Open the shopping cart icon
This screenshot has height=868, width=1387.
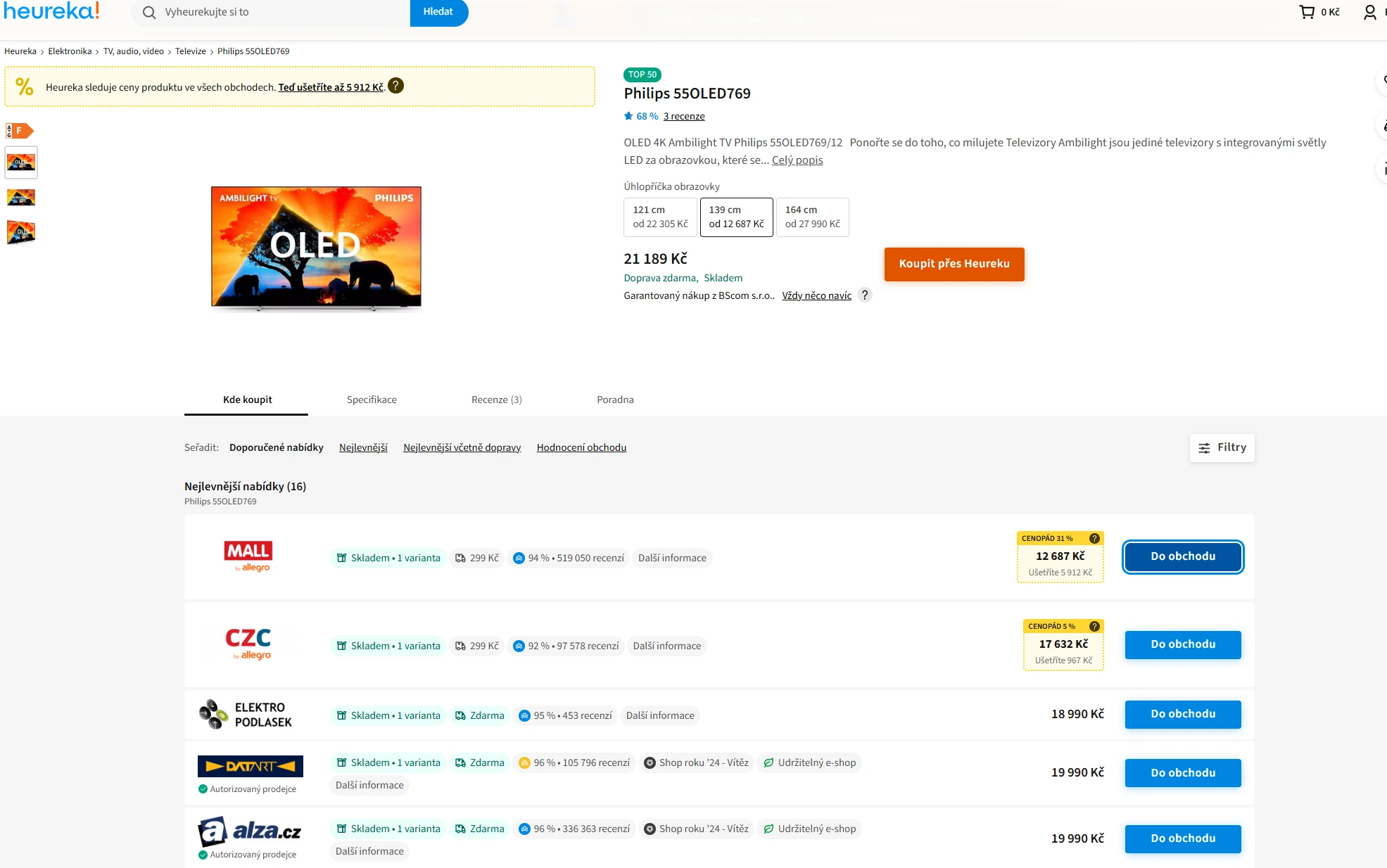(x=1306, y=12)
